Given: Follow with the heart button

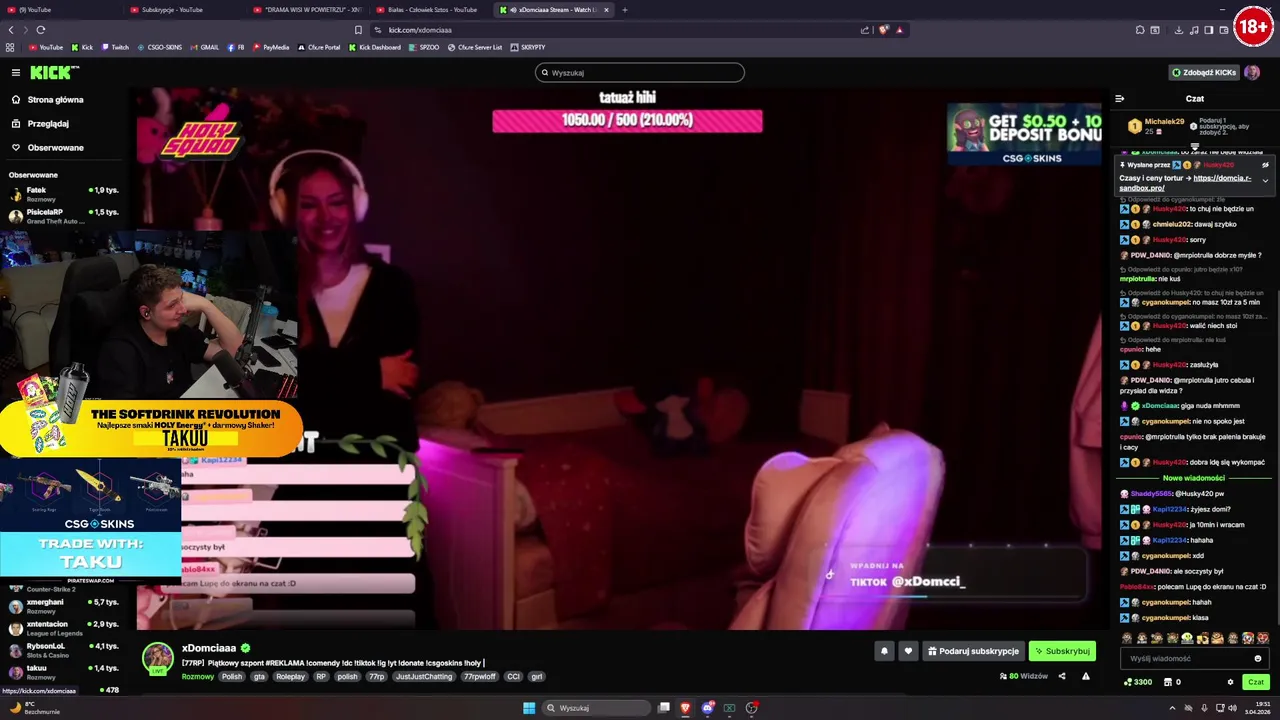Looking at the screenshot, I should pyautogui.click(x=908, y=651).
